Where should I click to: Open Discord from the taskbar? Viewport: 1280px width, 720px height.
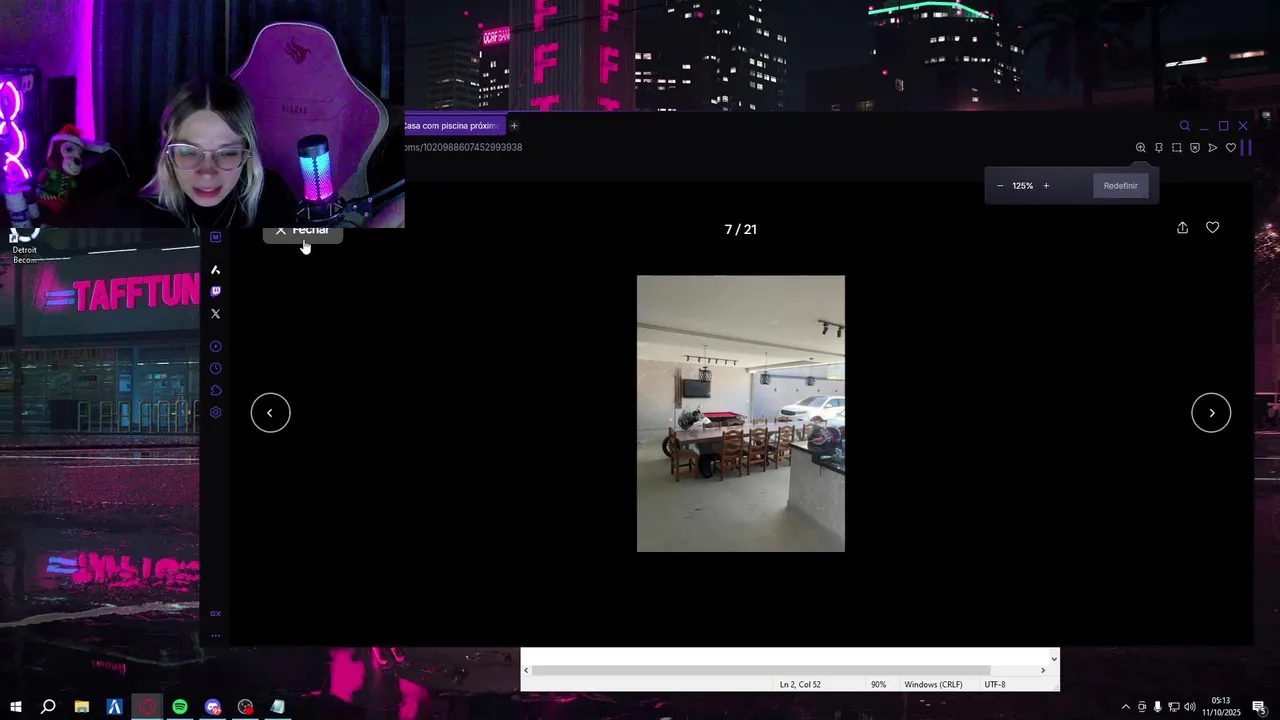tap(213, 707)
